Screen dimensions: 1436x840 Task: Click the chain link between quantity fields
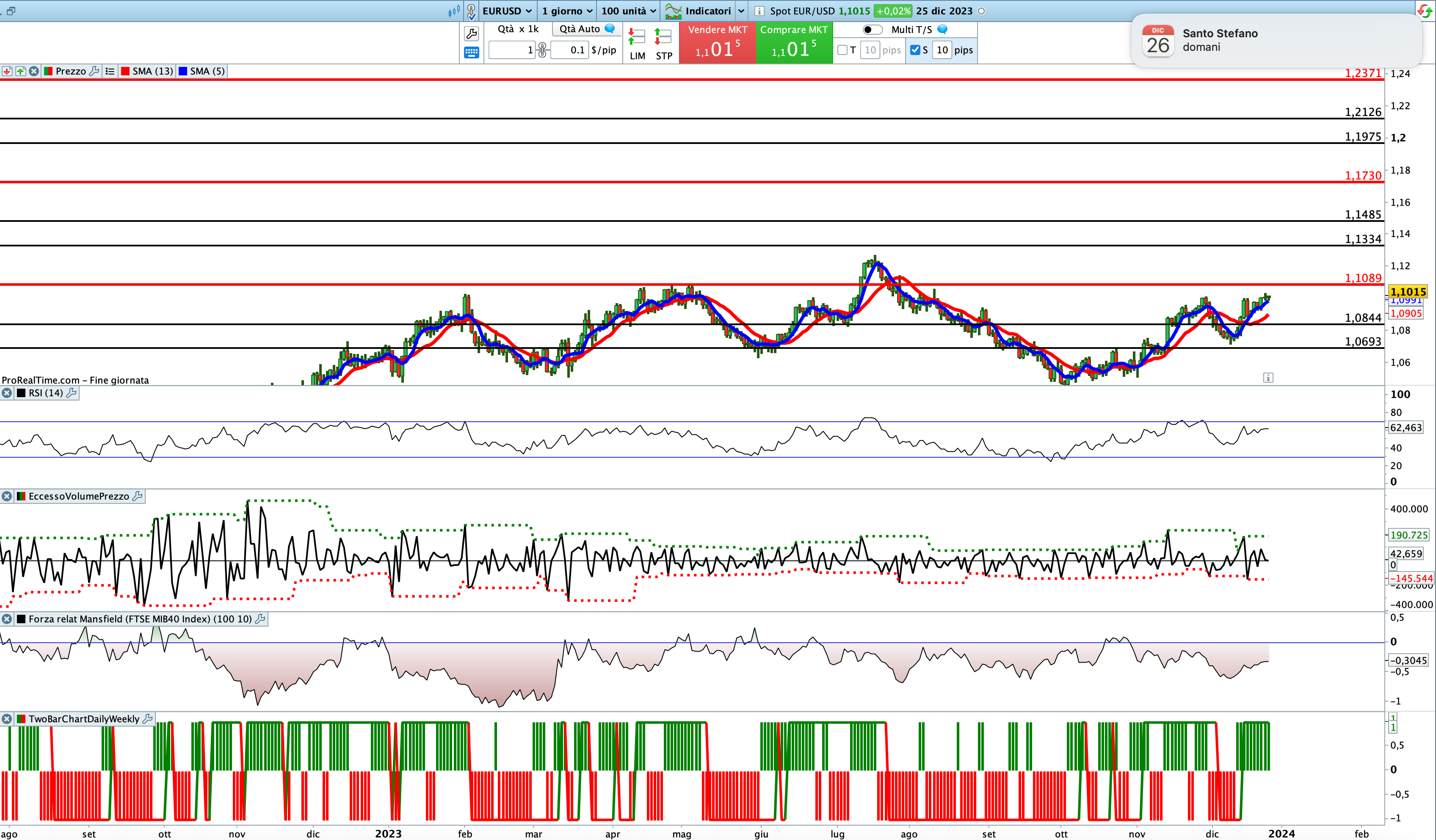click(542, 50)
